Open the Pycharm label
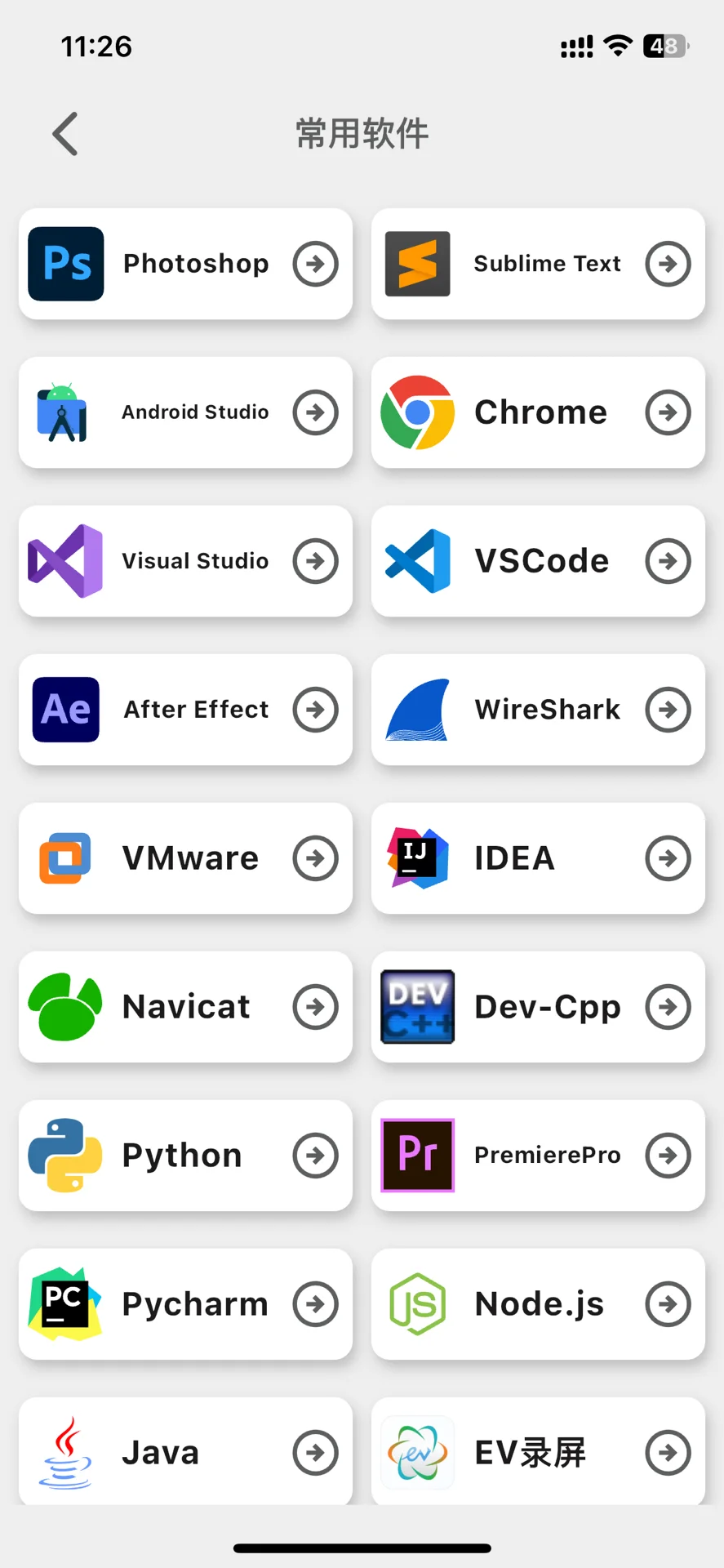The height and width of the screenshot is (1568, 724). pyautogui.click(x=195, y=1304)
